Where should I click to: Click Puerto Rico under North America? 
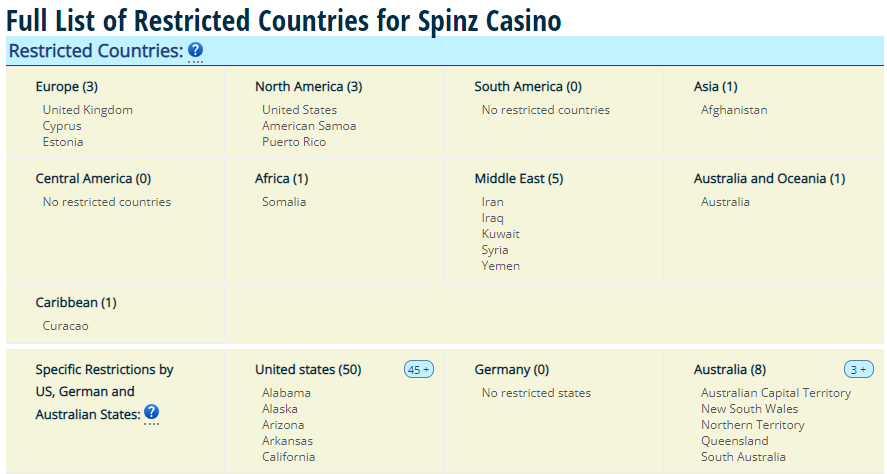[294, 142]
